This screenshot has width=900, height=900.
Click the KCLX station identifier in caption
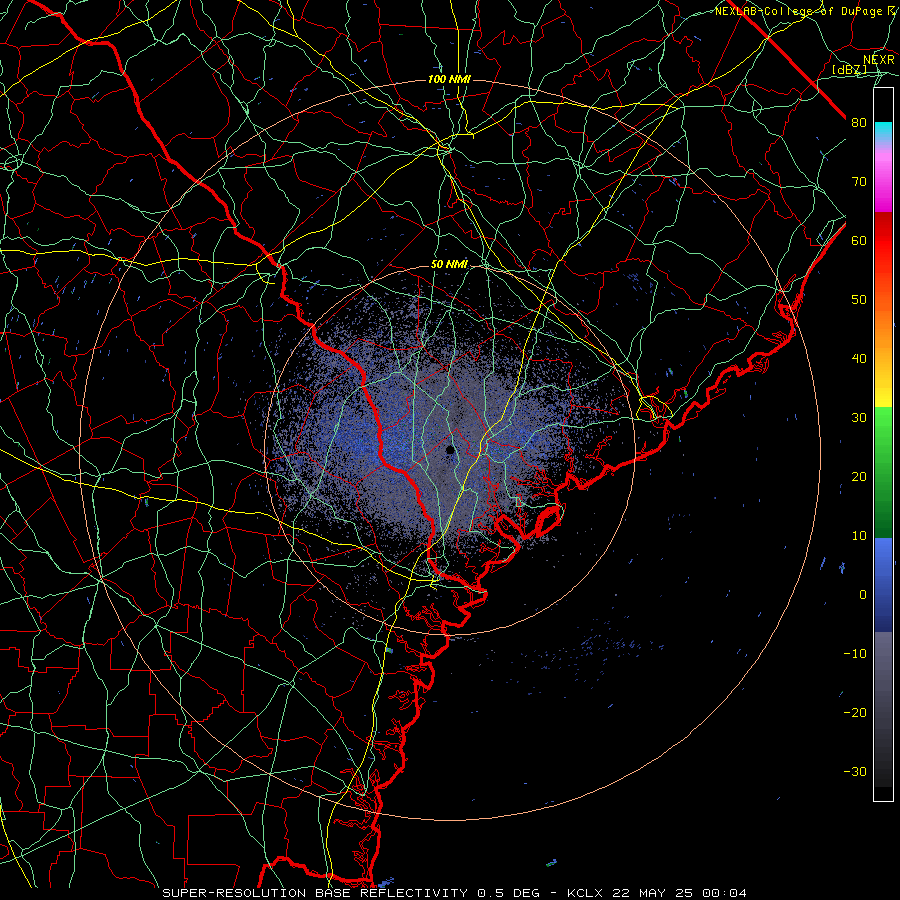tap(584, 893)
